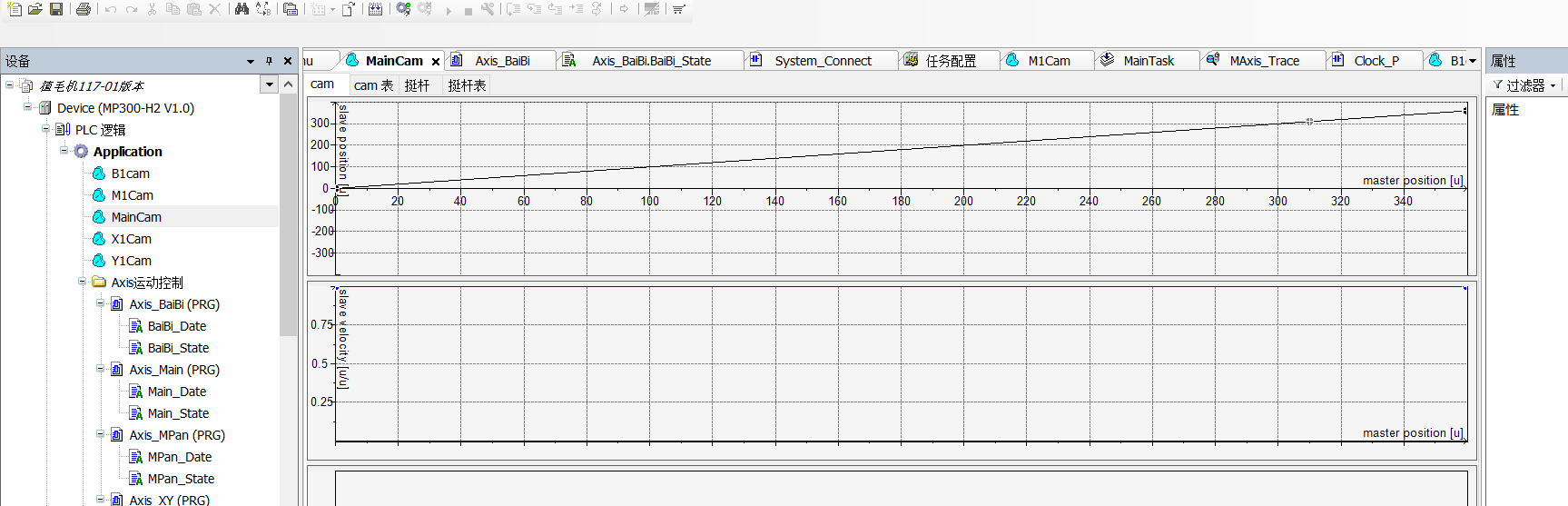This screenshot has width=1568, height=506.
Task: Log in to the device
Action: pos(403,9)
